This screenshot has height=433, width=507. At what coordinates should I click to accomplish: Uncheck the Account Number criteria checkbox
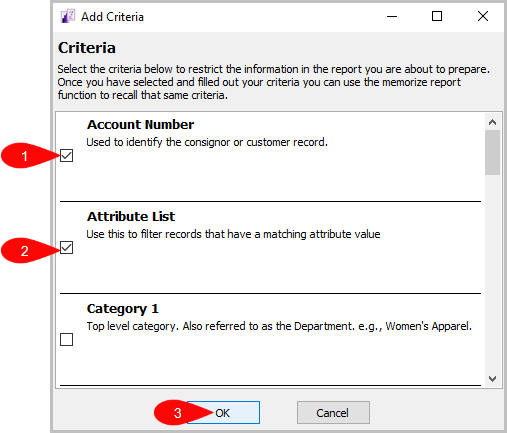[x=66, y=156]
